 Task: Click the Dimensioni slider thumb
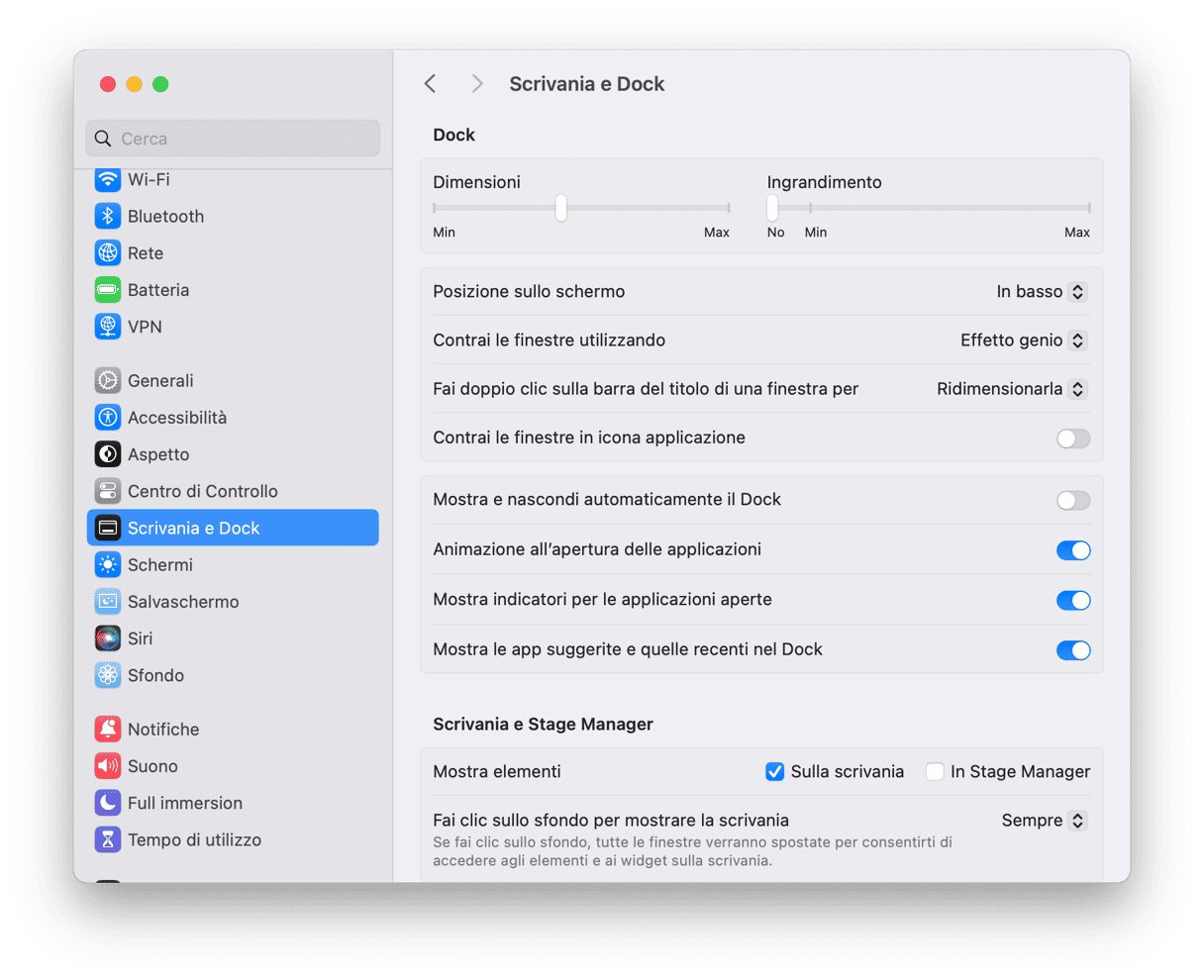tap(561, 208)
